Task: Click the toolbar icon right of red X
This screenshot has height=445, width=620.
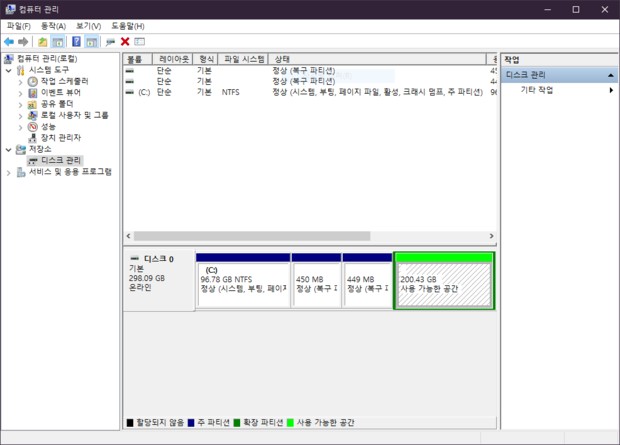Action: (x=140, y=42)
